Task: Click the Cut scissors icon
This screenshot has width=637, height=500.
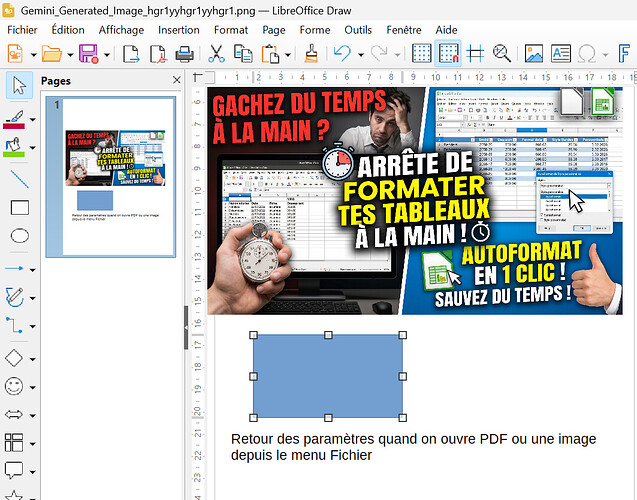Action: point(216,54)
